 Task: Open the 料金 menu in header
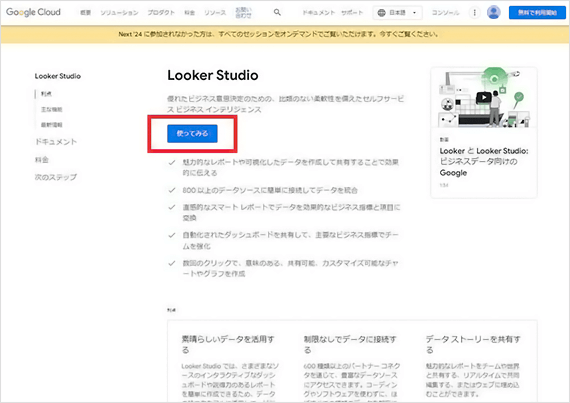coord(189,13)
